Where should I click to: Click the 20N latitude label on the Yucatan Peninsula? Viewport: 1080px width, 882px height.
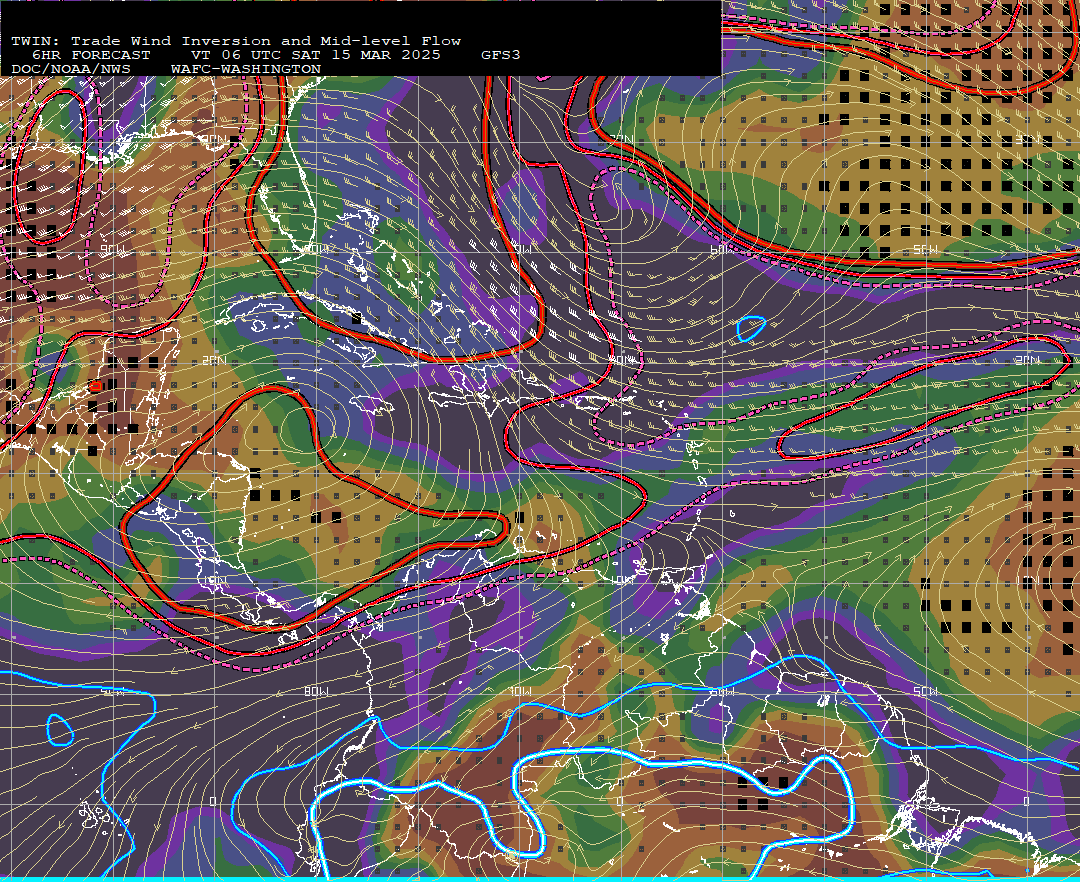tap(214, 361)
